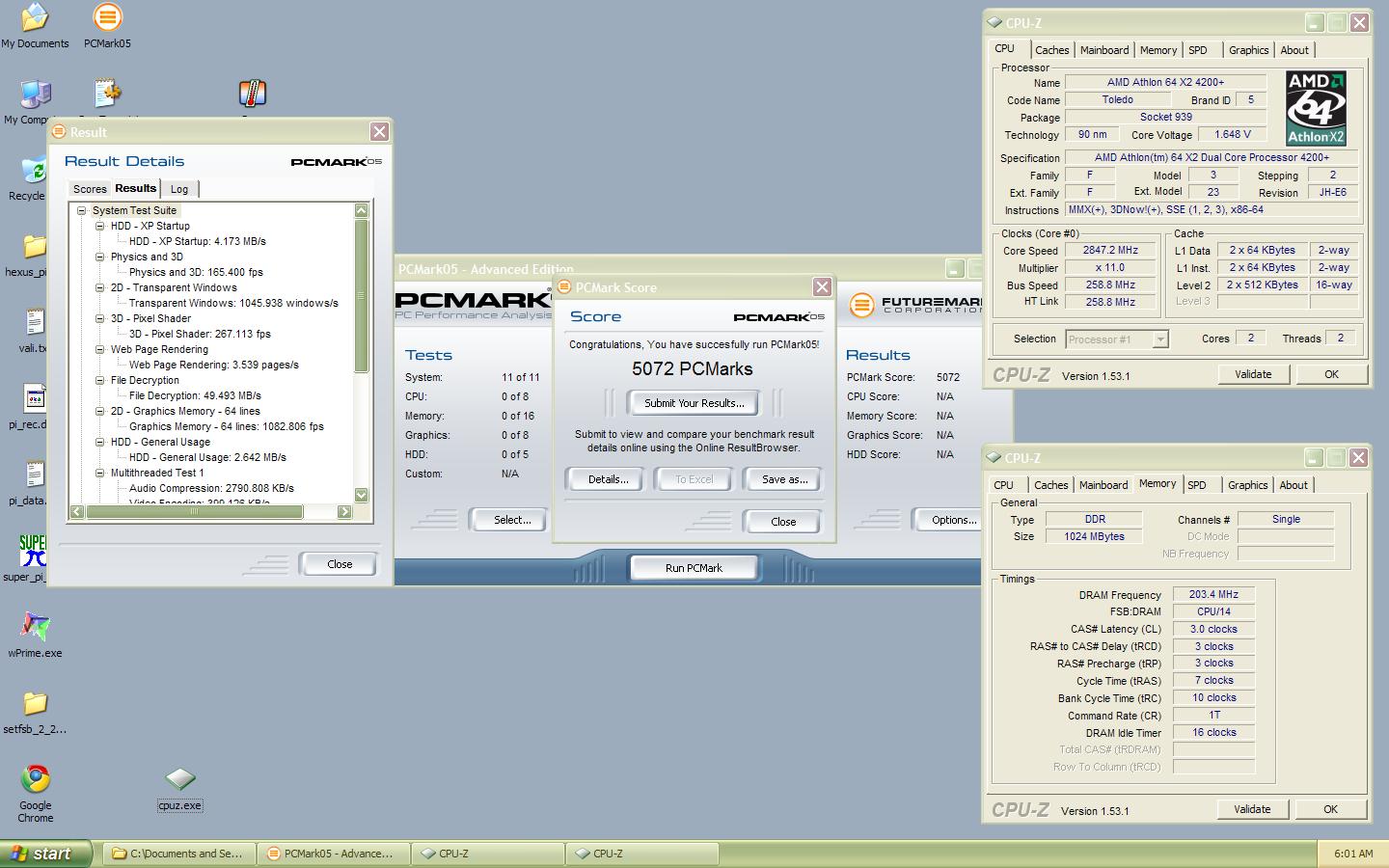Click the vertical scrollbar down arrow in results tree

point(362,495)
